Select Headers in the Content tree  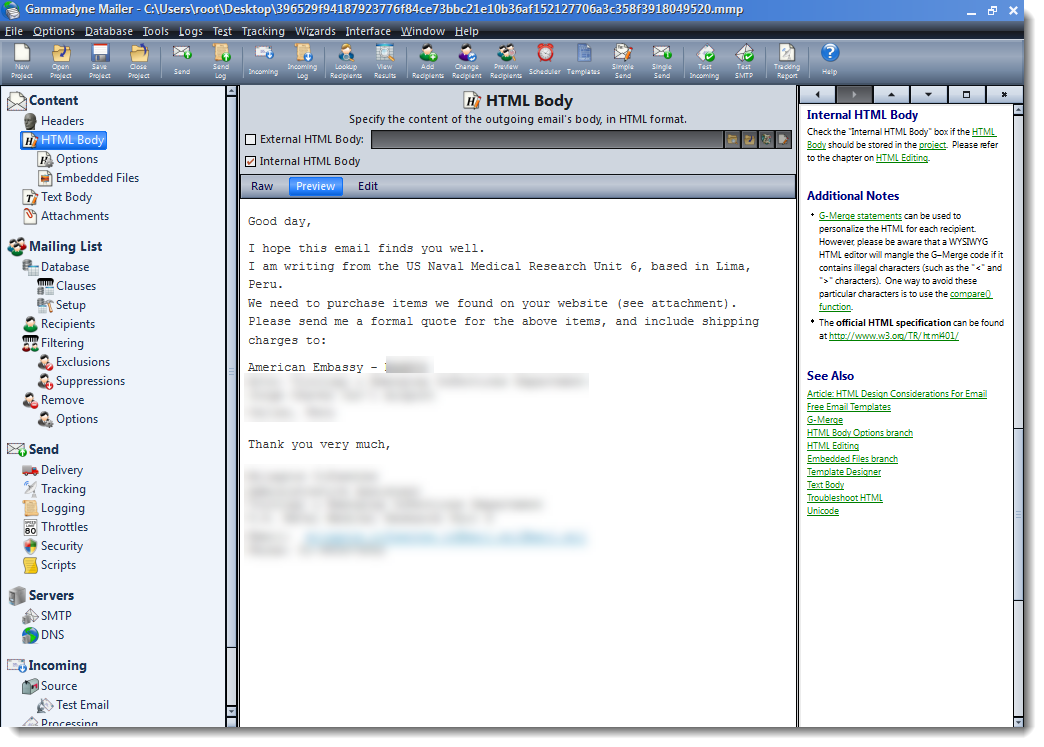click(63, 121)
